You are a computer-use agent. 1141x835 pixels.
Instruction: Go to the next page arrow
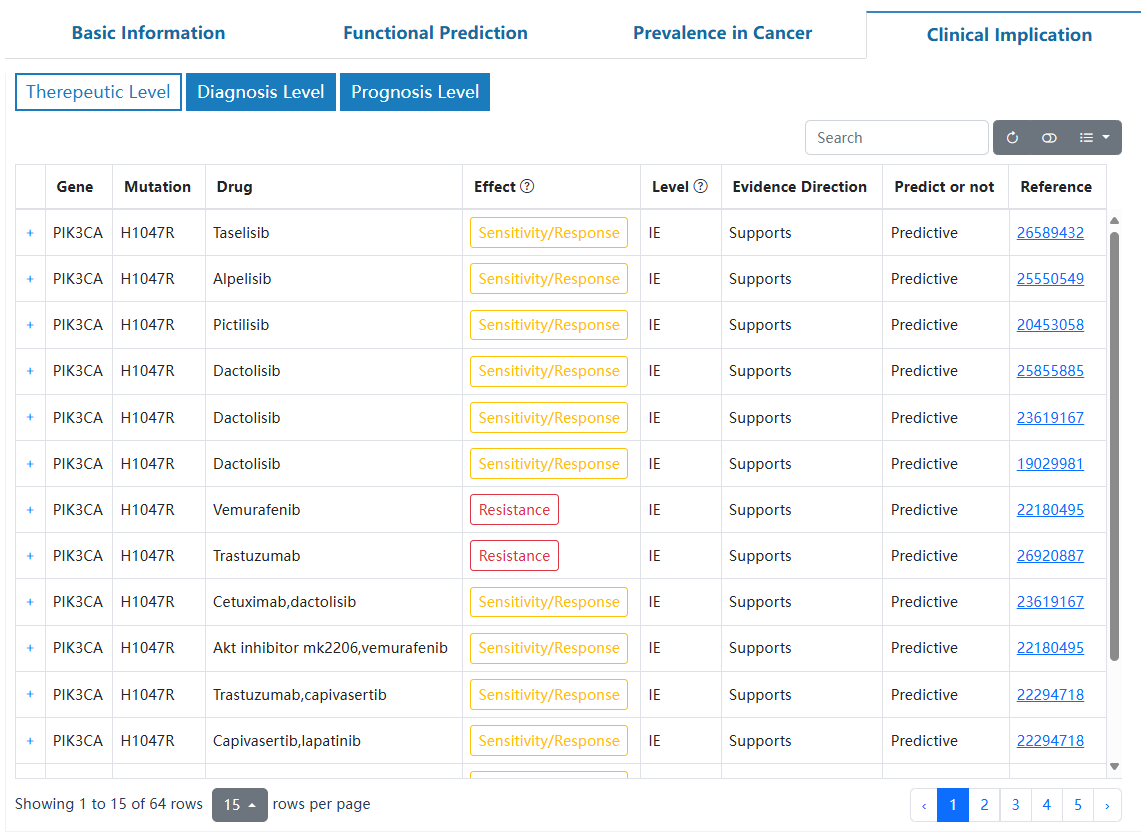coord(1107,805)
